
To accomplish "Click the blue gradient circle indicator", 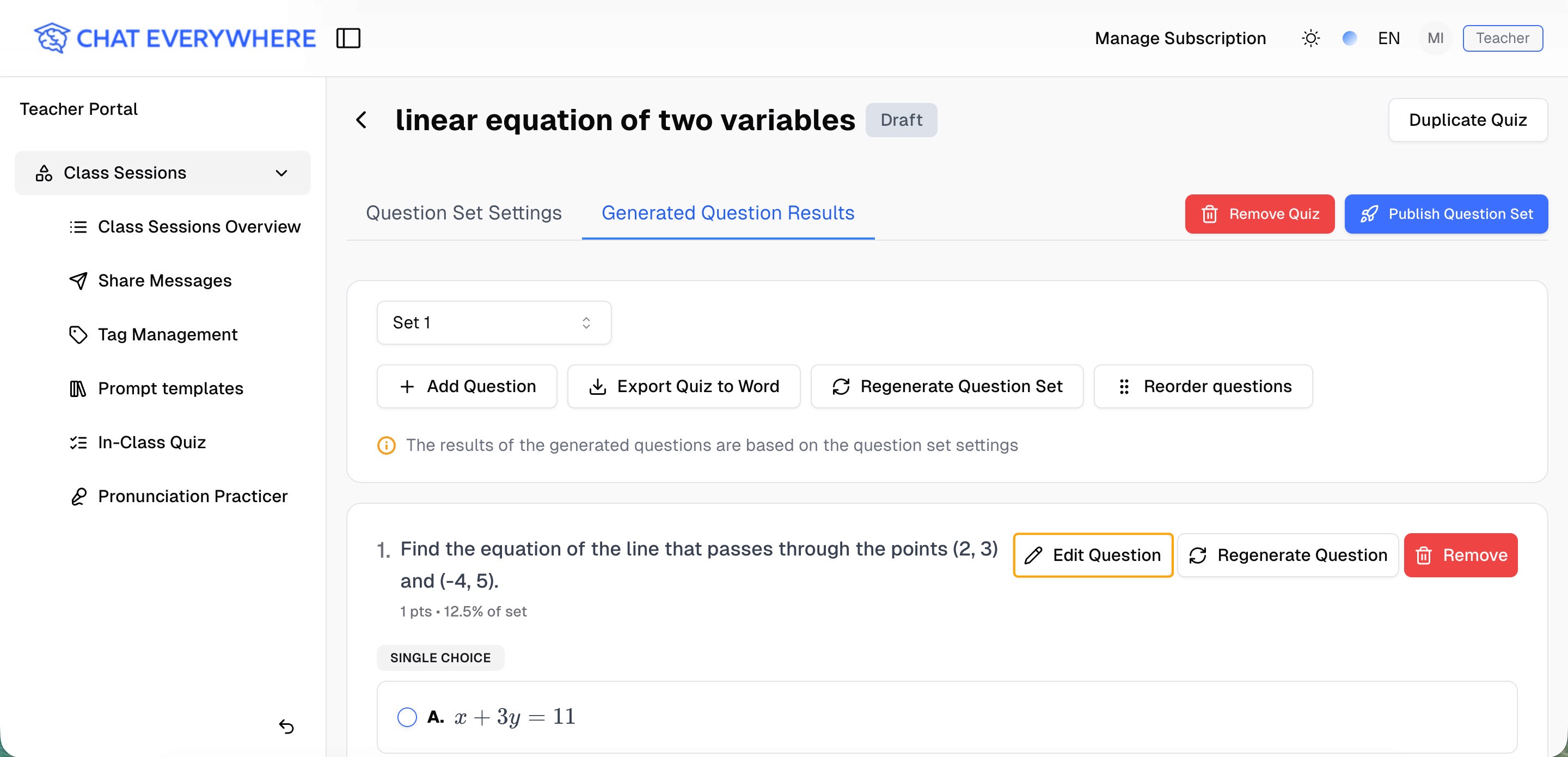I will click(1350, 38).
